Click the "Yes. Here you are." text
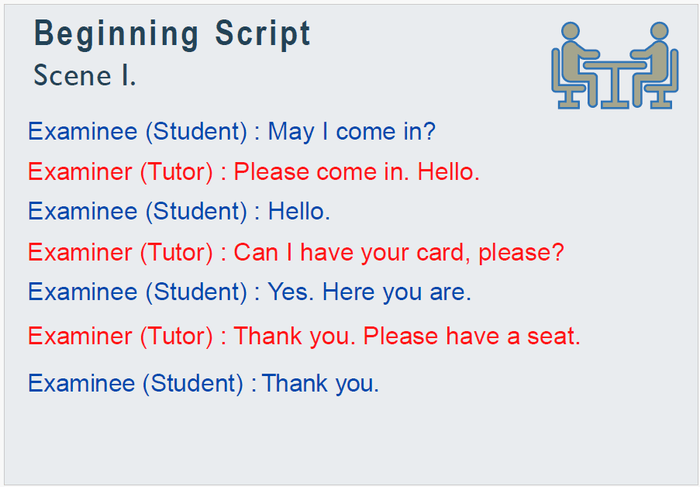700x487 pixels. pyautogui.click(x=369, y=292)
